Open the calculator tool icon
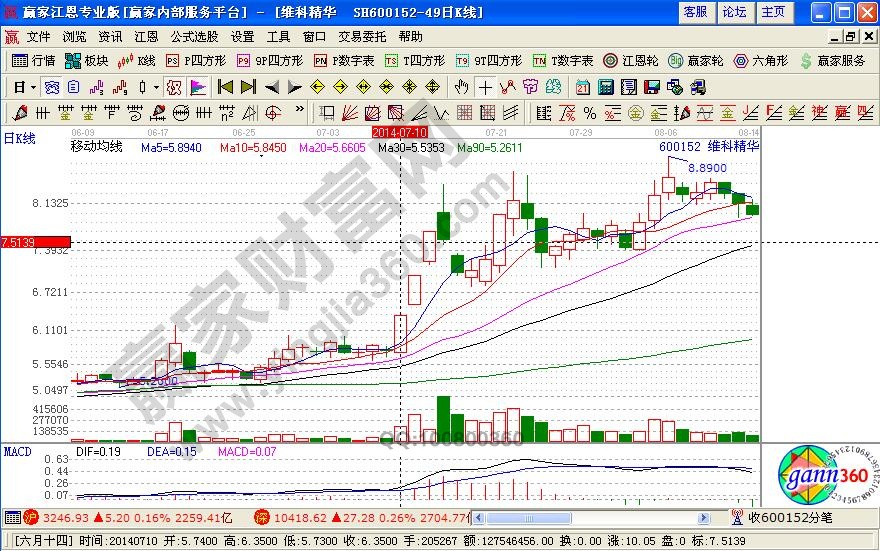Screen dimensions: 880x551 (x=603, y=86)
